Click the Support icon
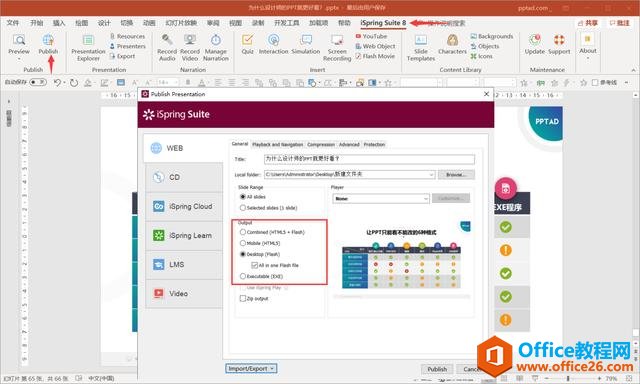This screenshot has width=640, height=384. 559,44
